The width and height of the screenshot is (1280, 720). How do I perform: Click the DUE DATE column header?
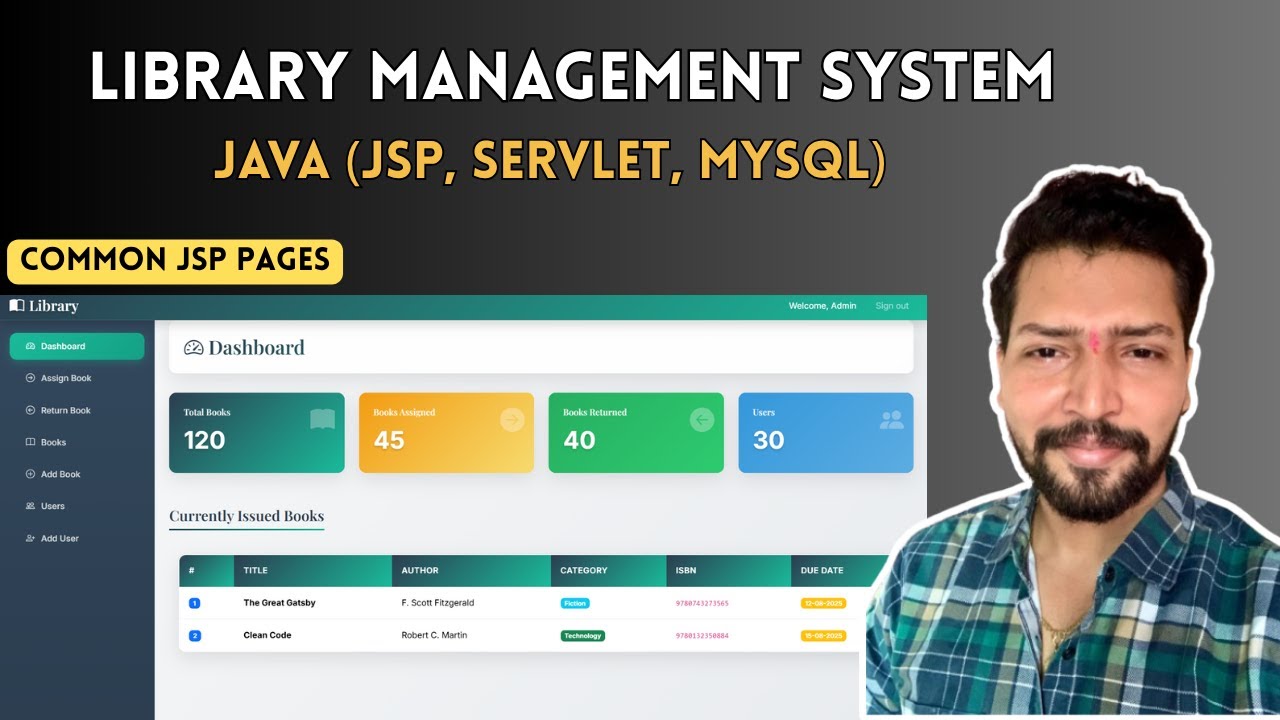click(x=822, y=570)
